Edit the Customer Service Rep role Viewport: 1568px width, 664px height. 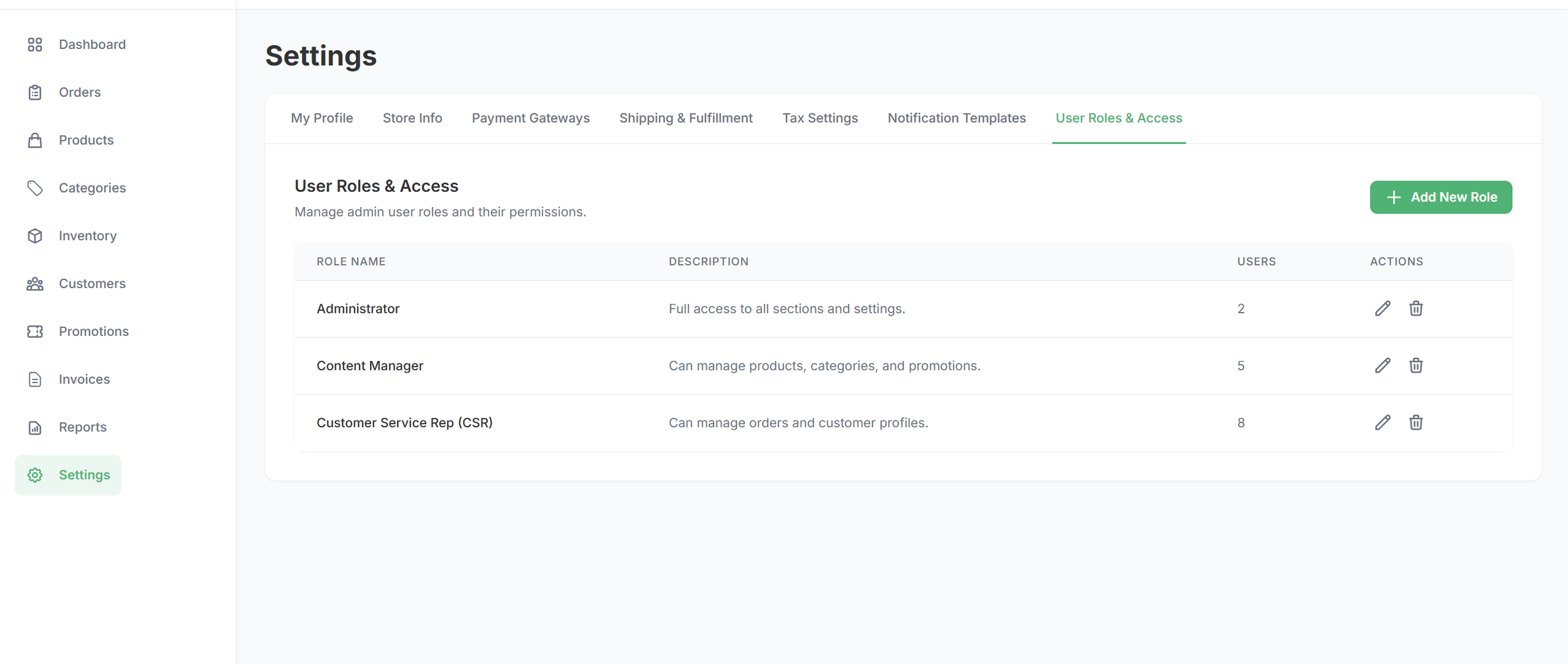(1382, 422)
